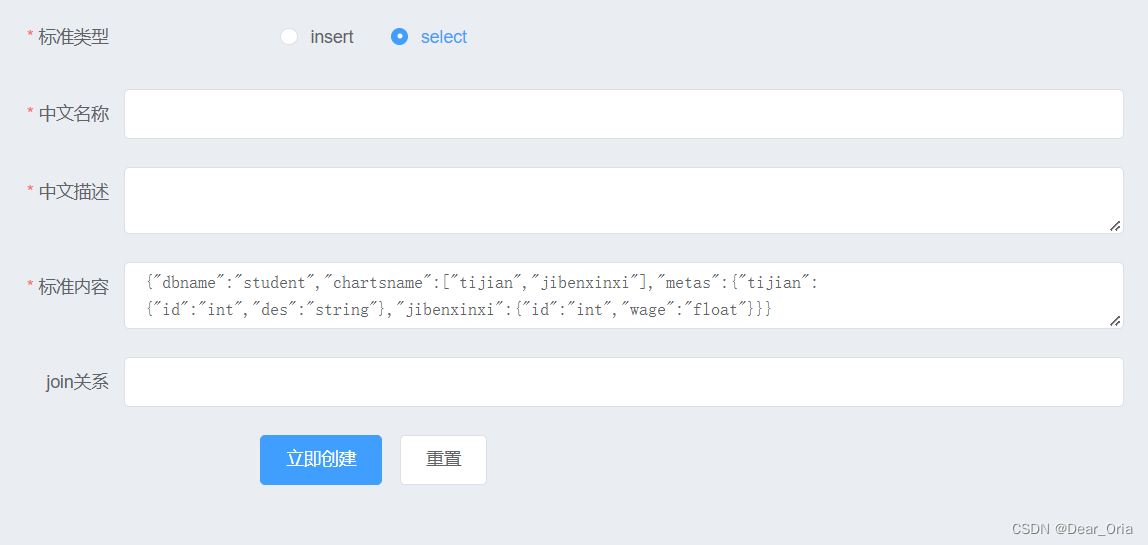Click the 重置 button

click(443, 460)
